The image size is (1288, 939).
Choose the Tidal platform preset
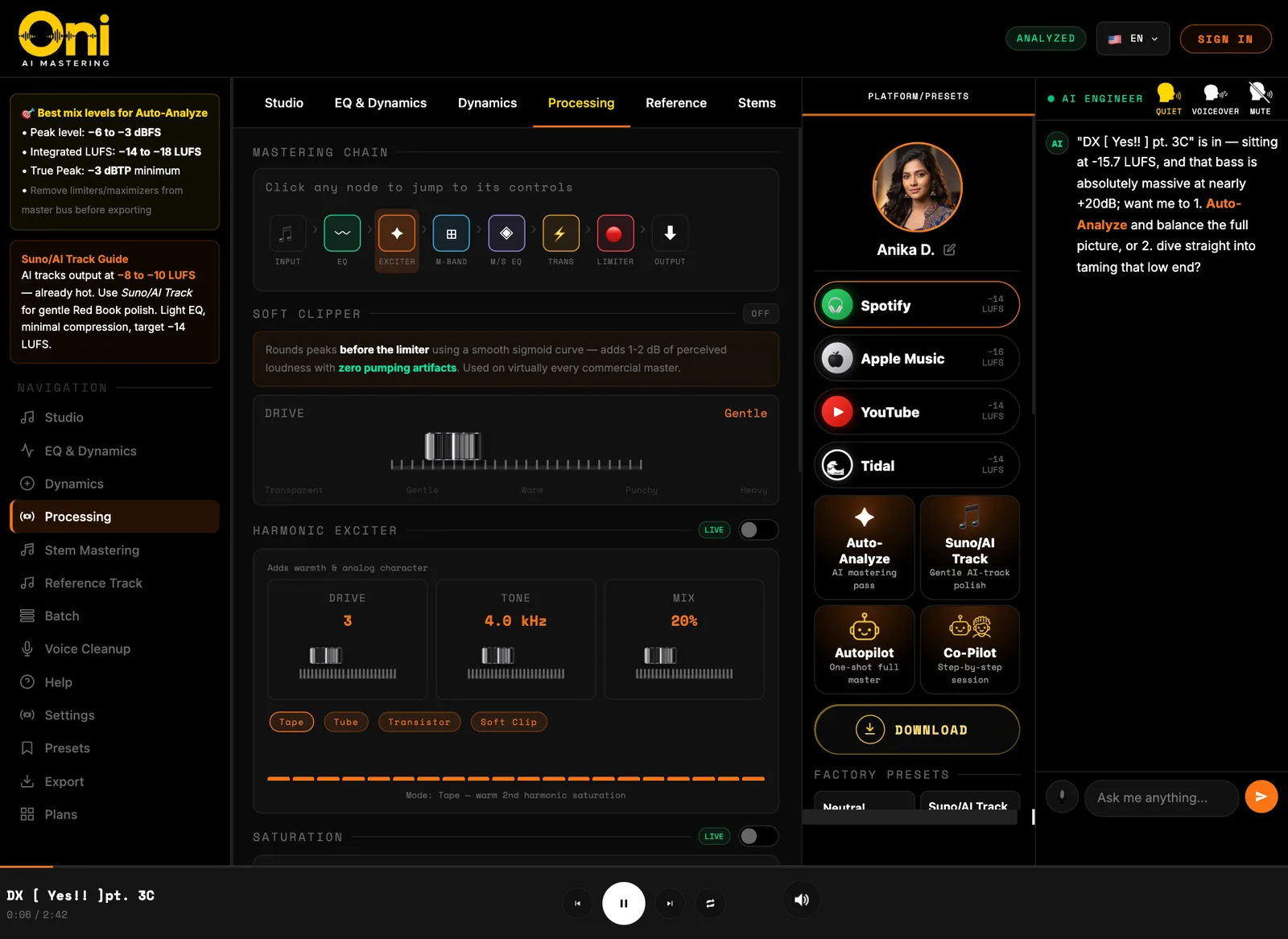click(917, 465)
